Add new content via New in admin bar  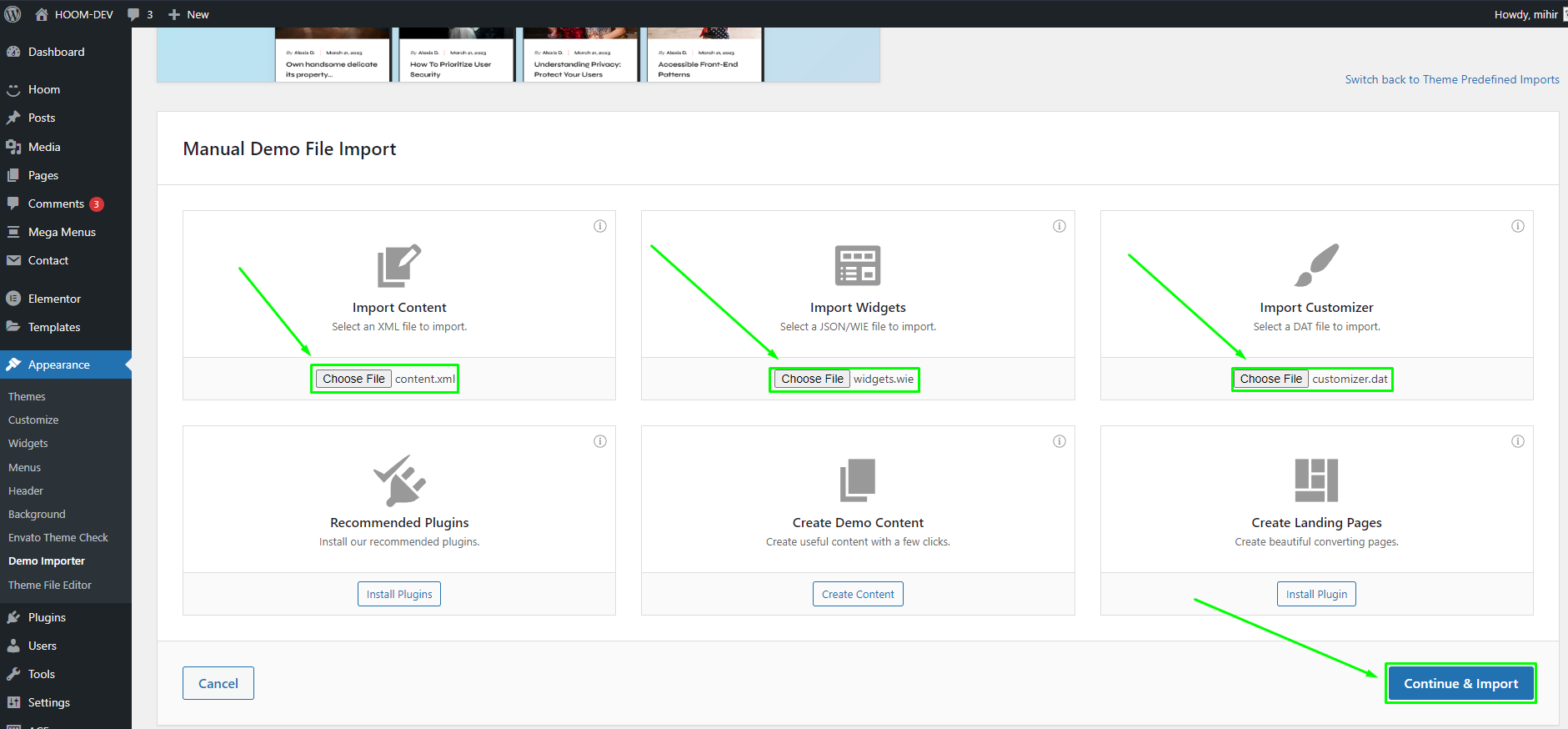point(189,14)
